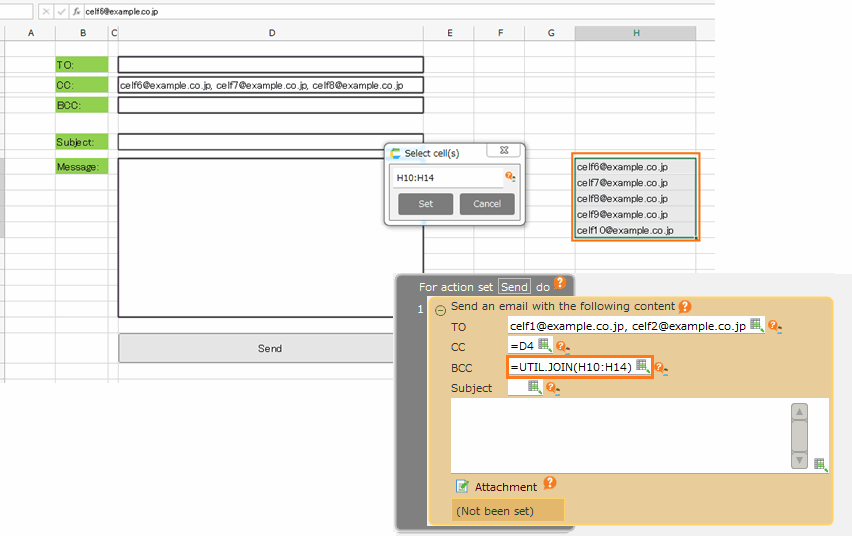The height and width of the screenshot is (536, 852).
Task: Click the fx insert function icon
Action: click(76, 11)
